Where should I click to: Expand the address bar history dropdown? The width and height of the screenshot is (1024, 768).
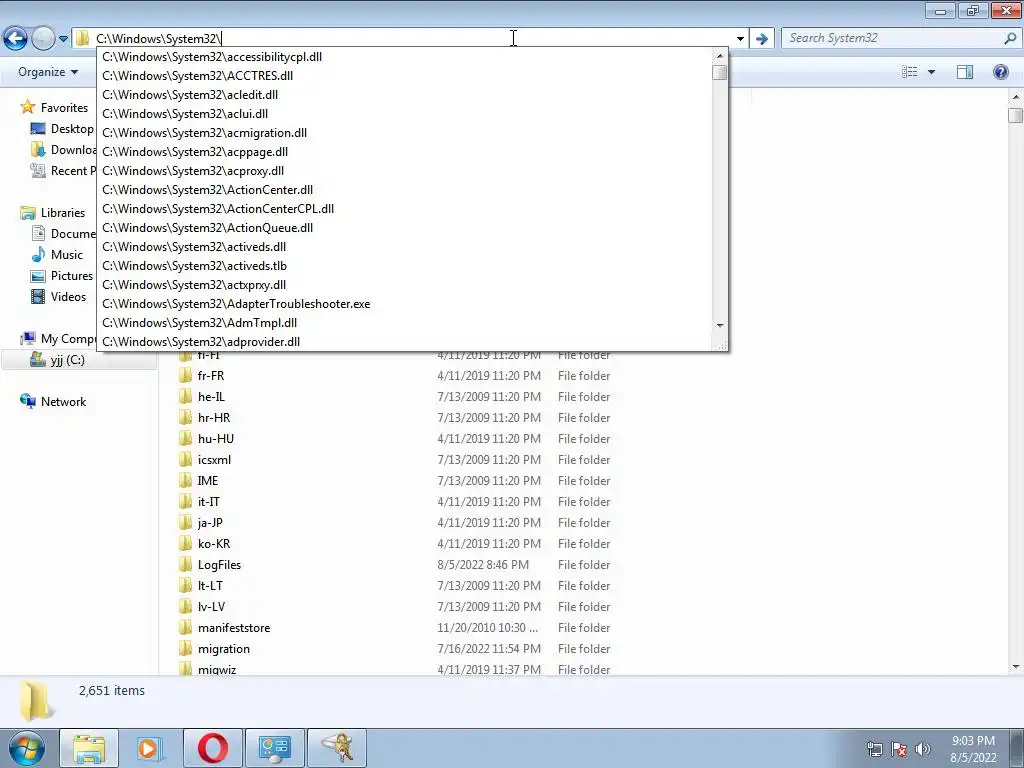740,39
